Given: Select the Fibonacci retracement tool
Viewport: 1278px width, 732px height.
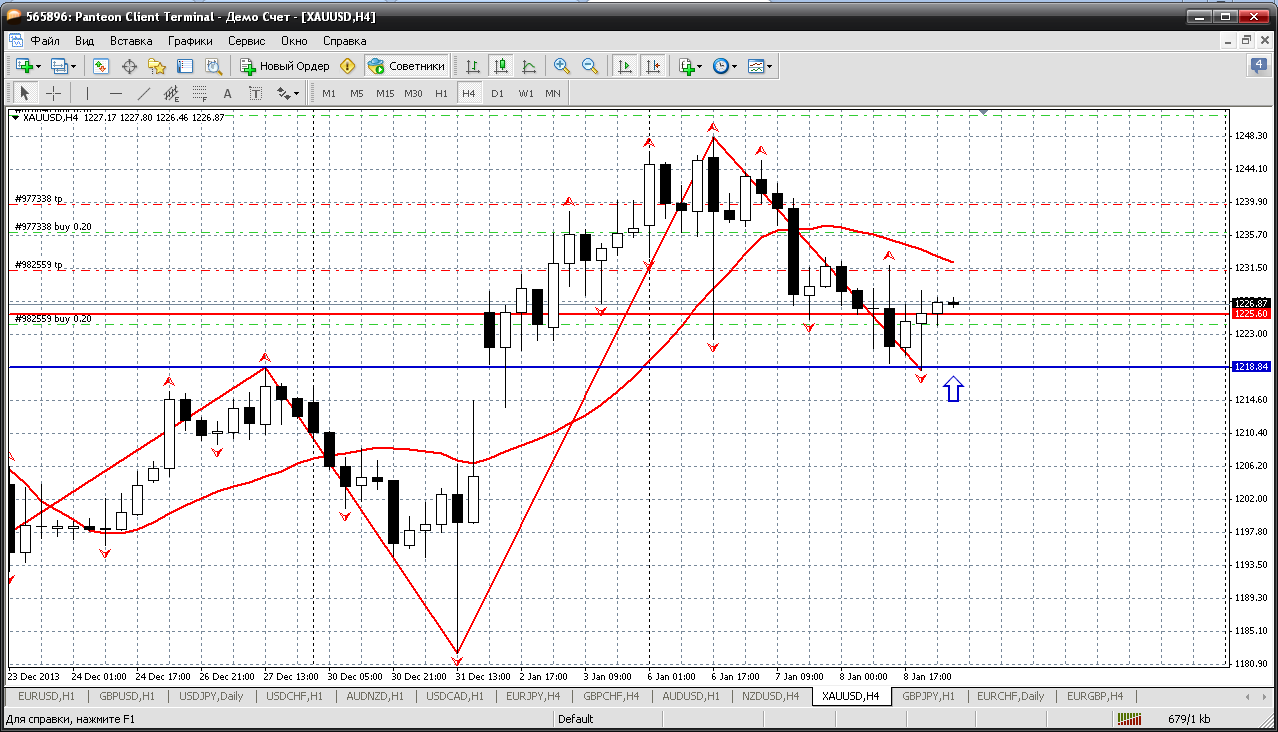Looking at the screenshot, I should [200, 93].
